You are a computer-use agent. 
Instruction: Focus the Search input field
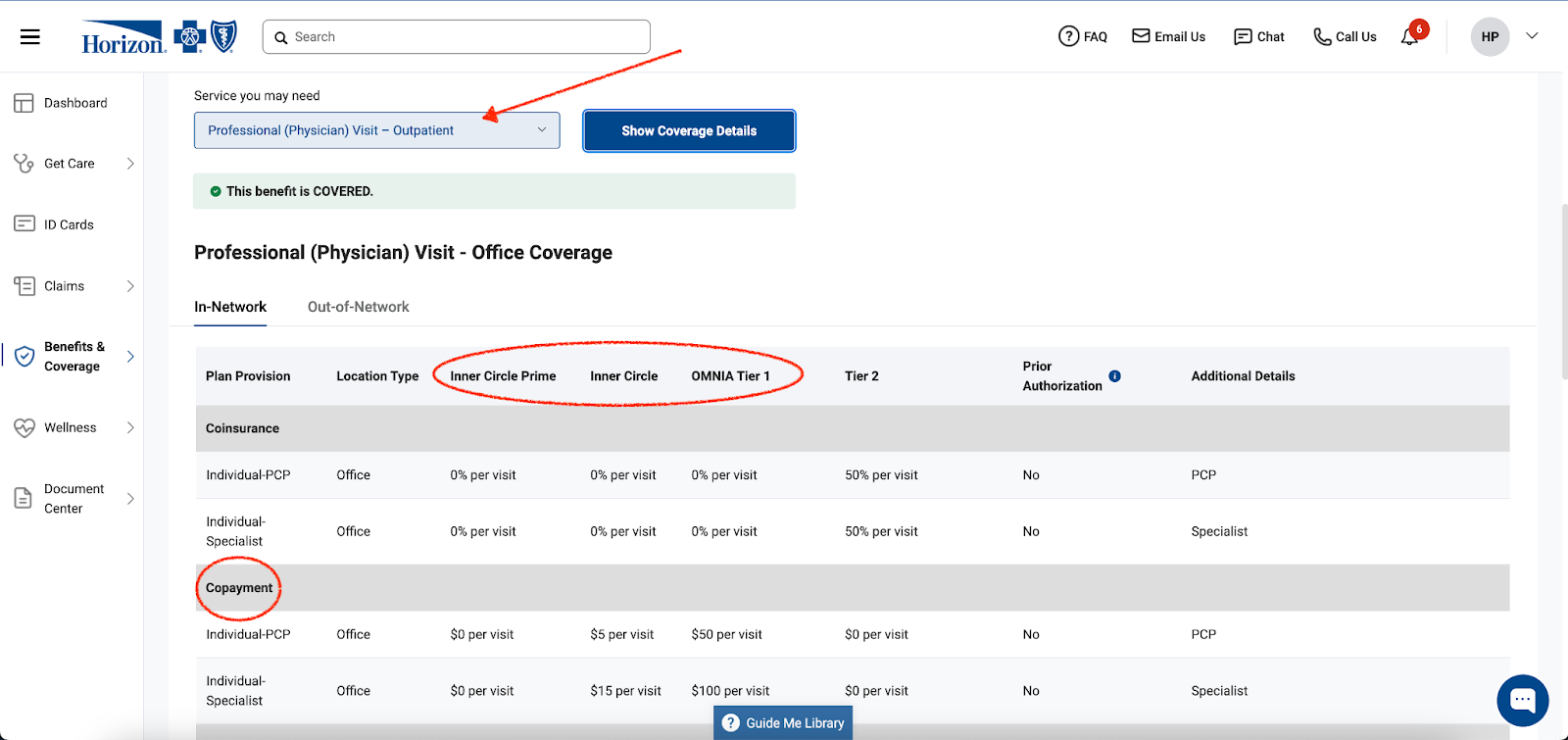(x=457, y=37)
